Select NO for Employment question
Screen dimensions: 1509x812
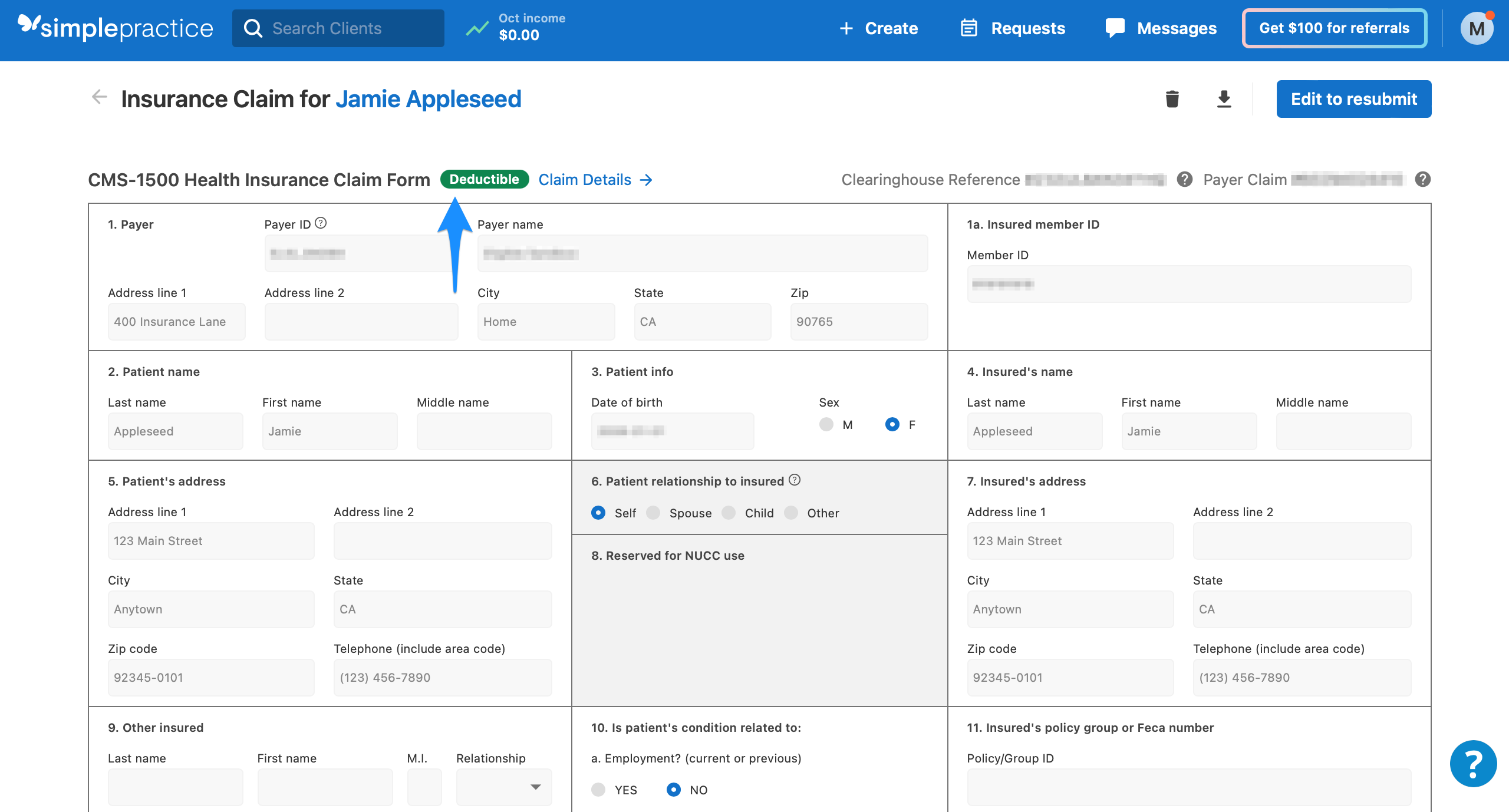point(674,790)
